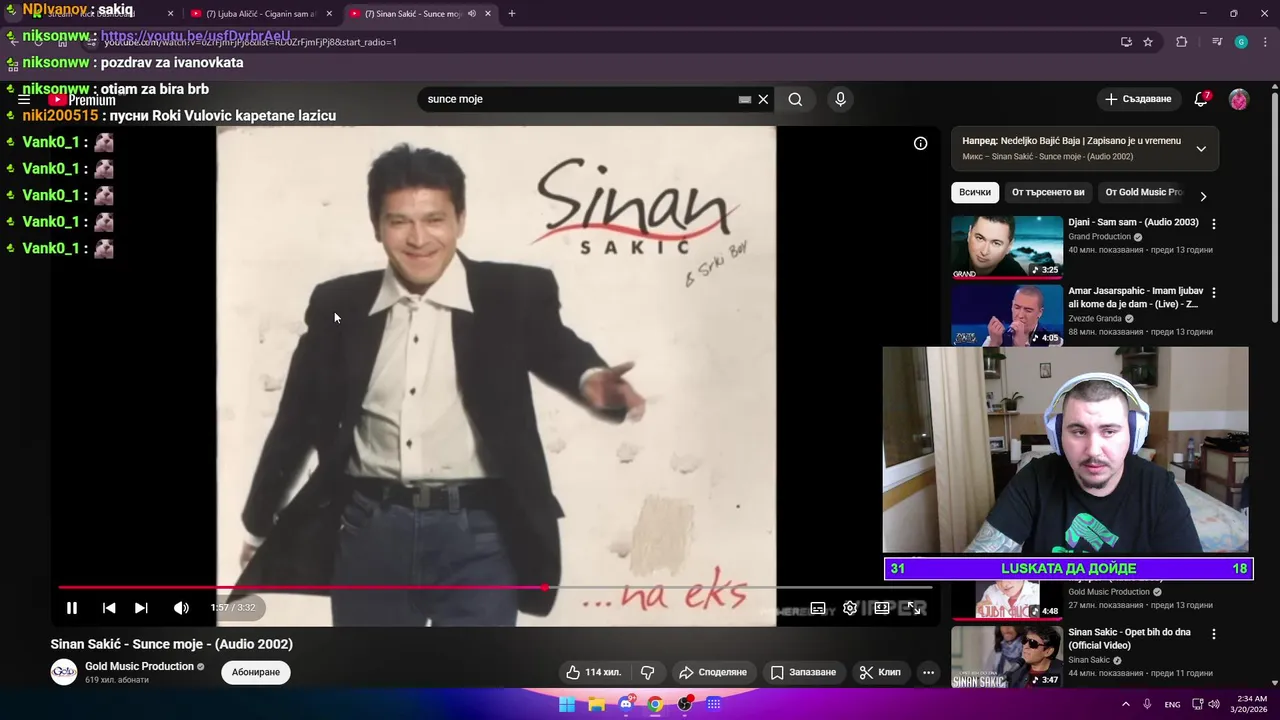Go to YouTube Premium home logo
This screenshot has height=720, width=1280.
(x=82, y=100)
